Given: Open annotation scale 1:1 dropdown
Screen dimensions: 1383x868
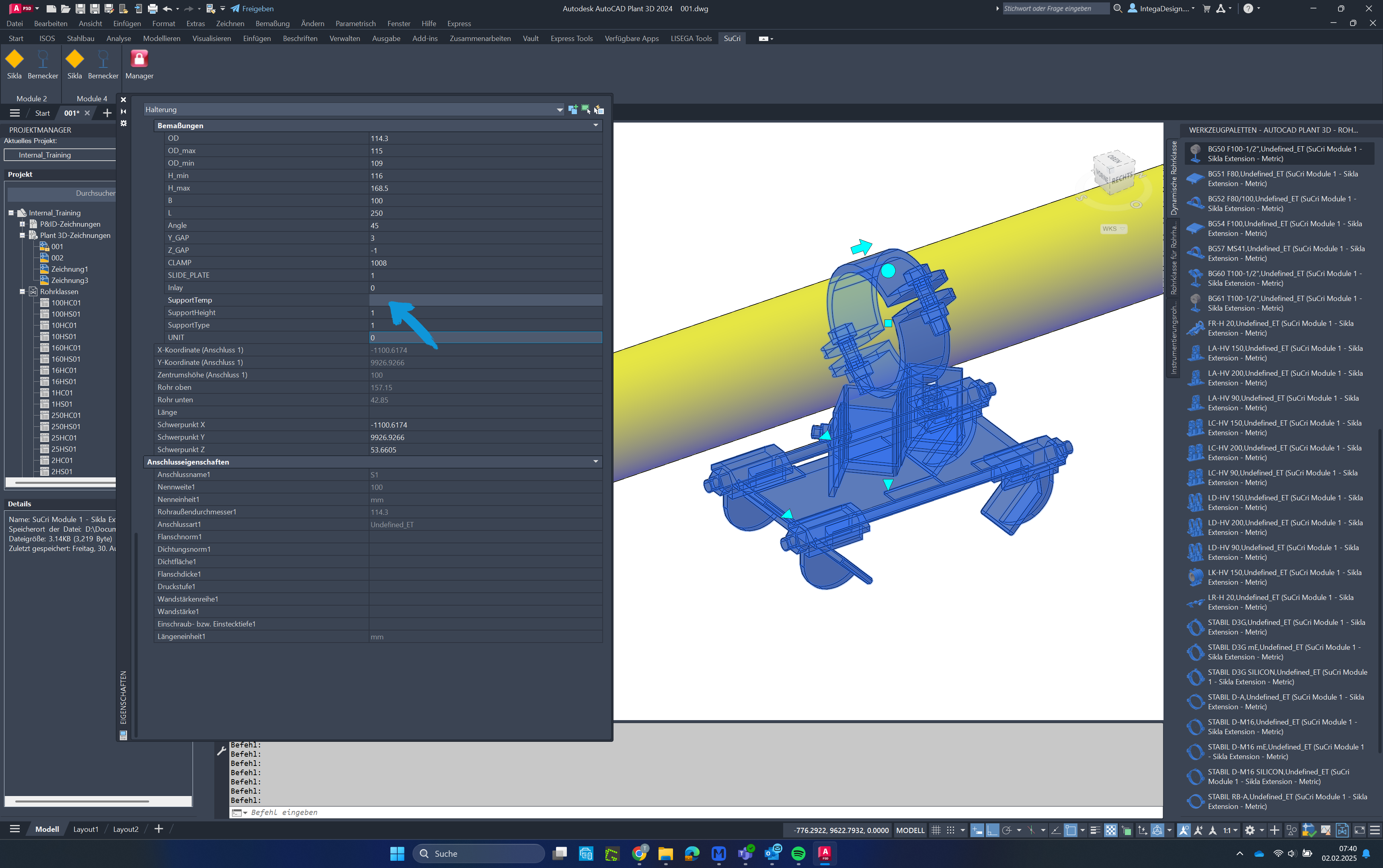Looking at the screenshot, I should 1230,830.
